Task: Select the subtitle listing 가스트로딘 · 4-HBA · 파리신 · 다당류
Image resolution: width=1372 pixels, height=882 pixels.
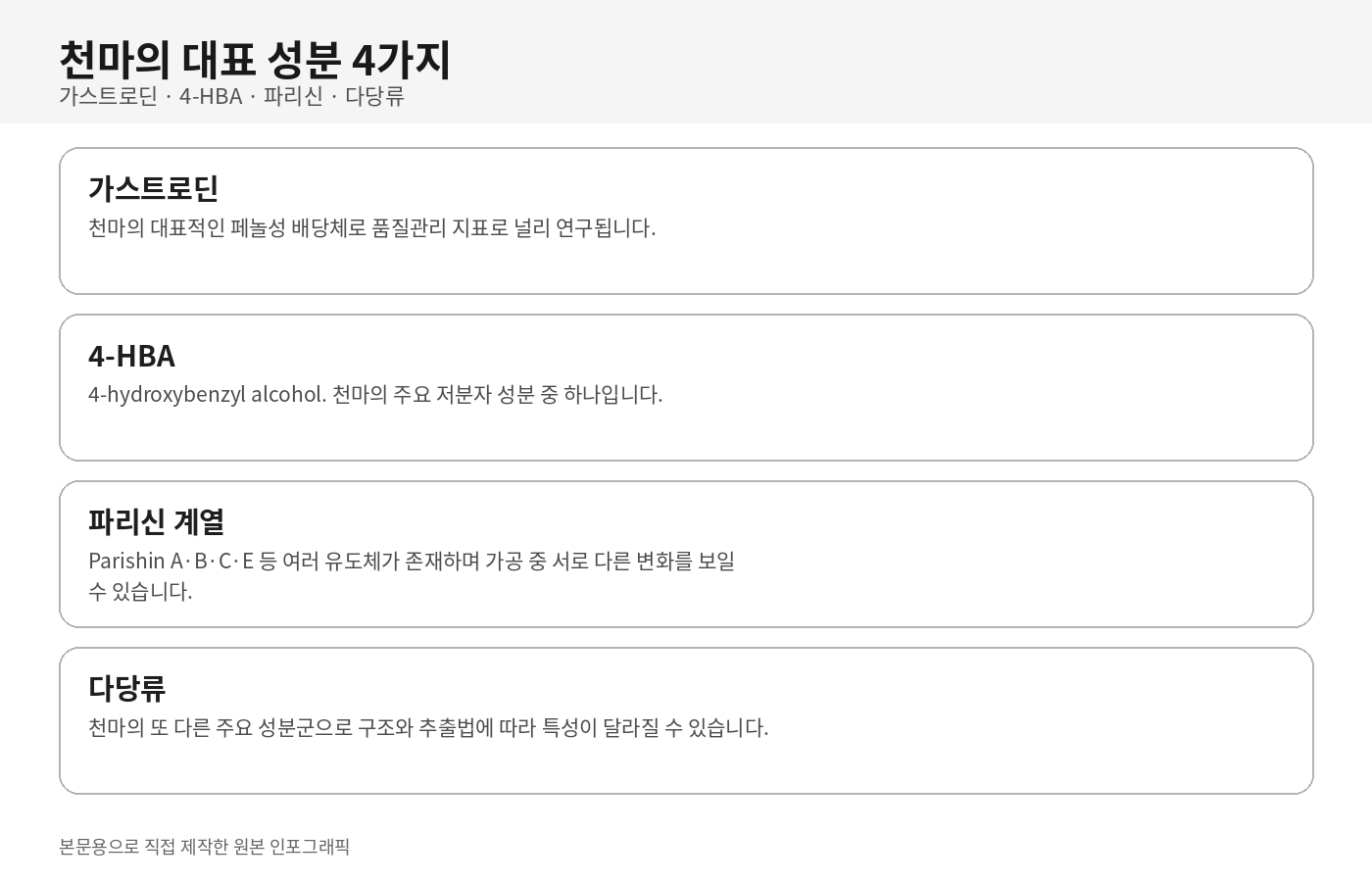Action: [231, 96]
